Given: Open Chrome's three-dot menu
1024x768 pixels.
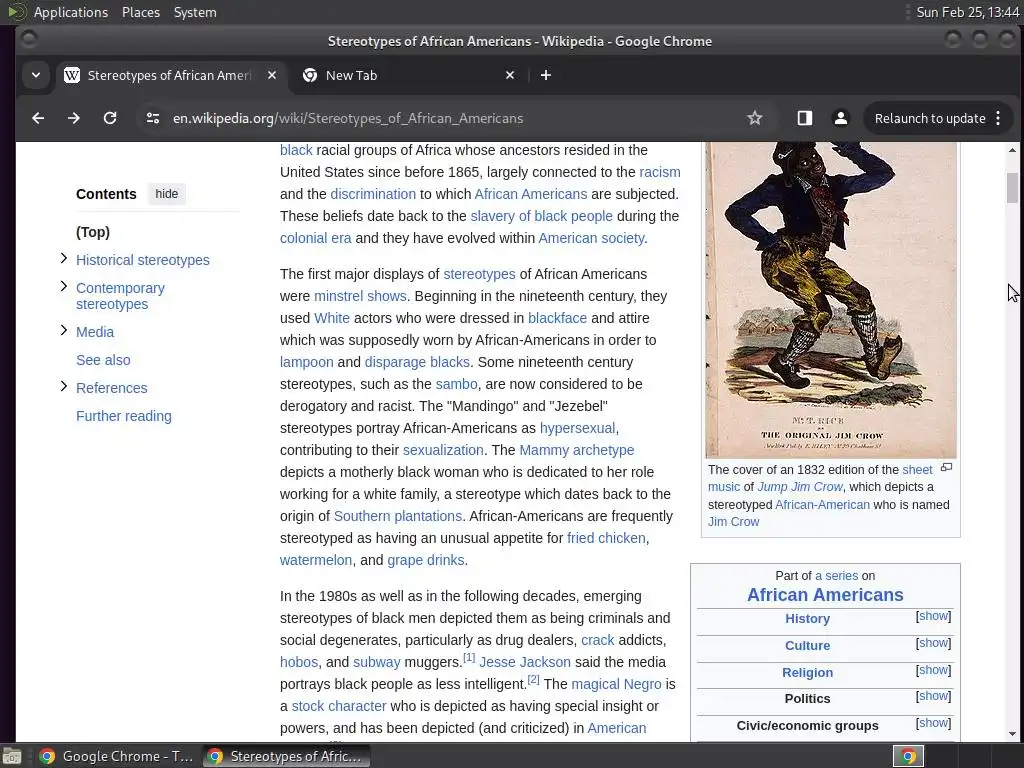Looking at the screenshot, I should pos(998,118).
